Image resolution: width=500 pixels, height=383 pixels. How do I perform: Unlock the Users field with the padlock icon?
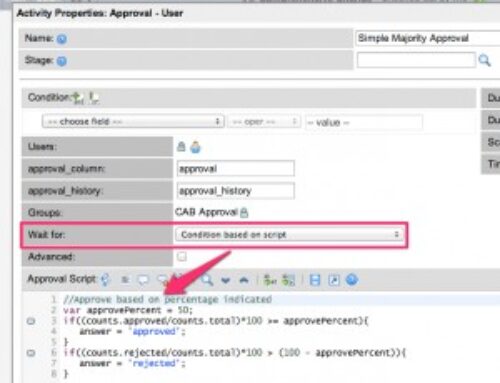(181, 147)
